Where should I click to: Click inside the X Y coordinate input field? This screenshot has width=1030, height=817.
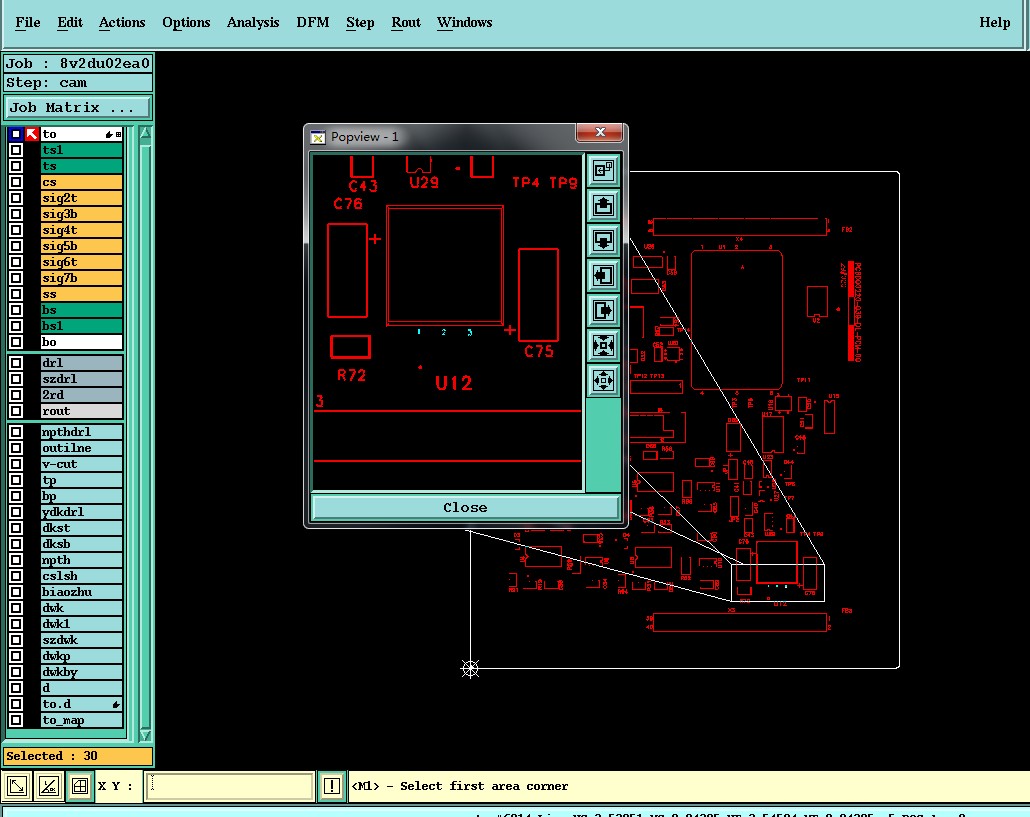click(x=229, y=785)
